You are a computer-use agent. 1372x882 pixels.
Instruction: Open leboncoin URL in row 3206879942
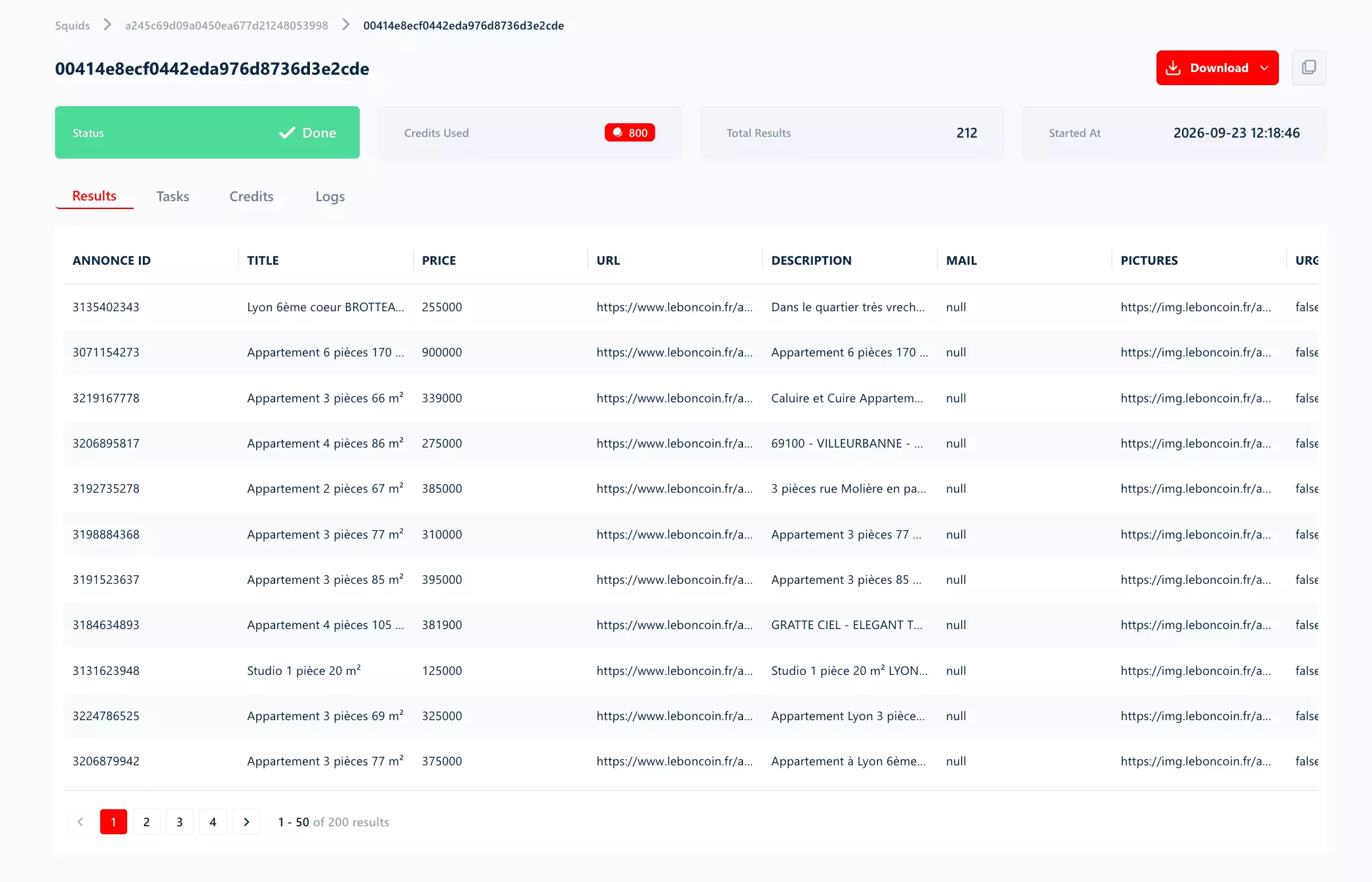tap(675, 761)
